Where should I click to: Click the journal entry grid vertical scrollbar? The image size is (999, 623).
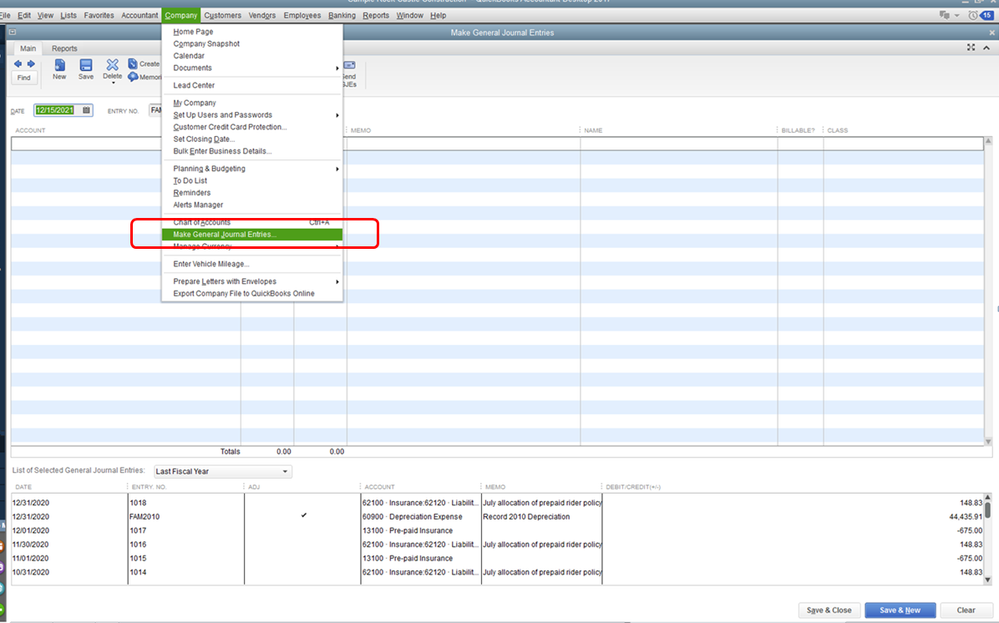(x=988, y=290)
